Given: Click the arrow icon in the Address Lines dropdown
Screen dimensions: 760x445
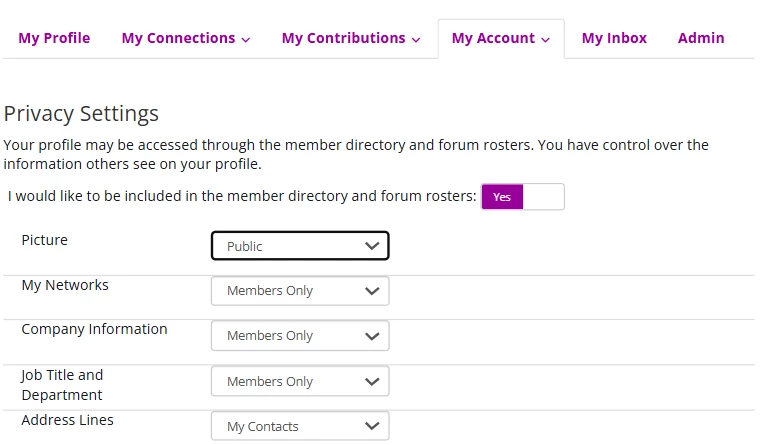Looking at the screenshot, I should click(x=372, y=426).
